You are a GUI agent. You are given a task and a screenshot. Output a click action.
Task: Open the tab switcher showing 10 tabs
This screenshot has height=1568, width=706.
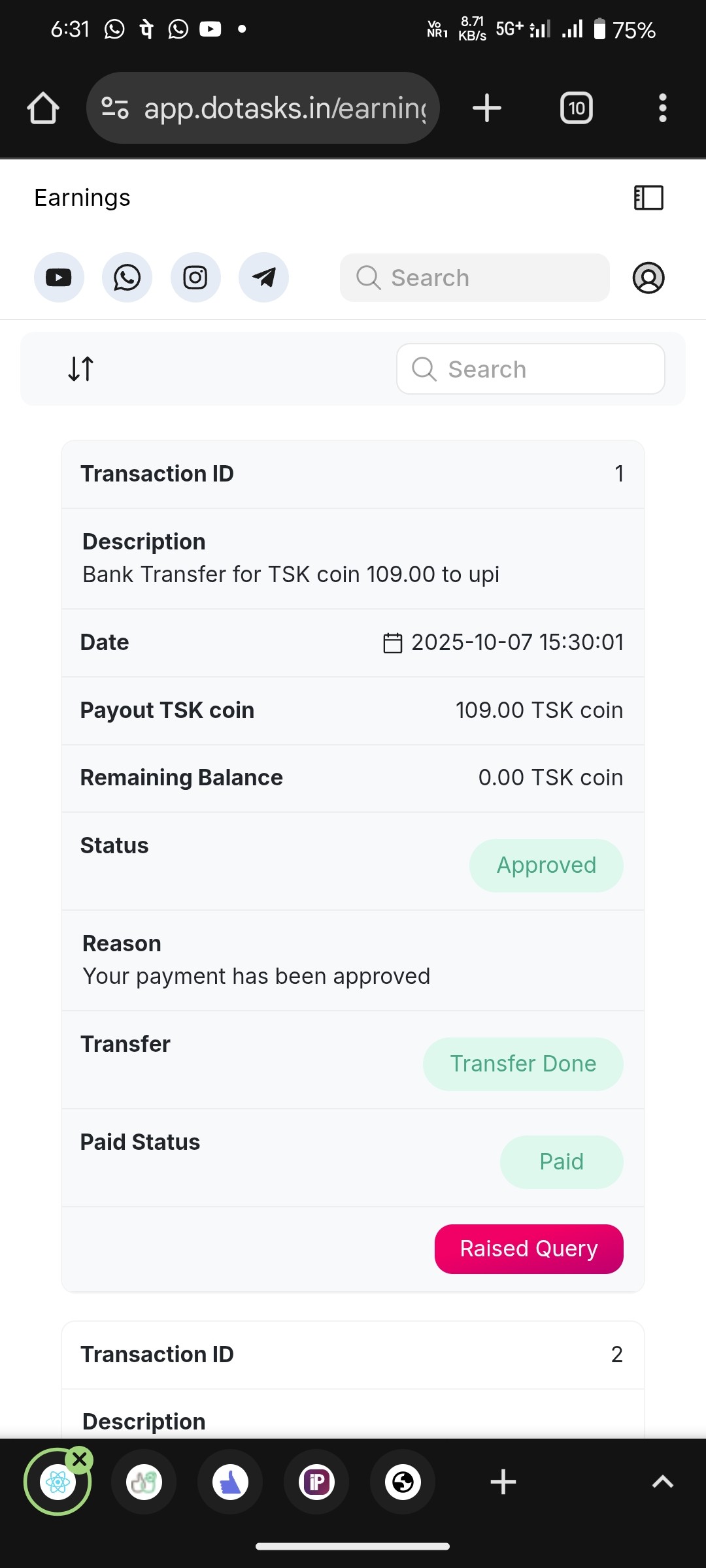(577, 108)
